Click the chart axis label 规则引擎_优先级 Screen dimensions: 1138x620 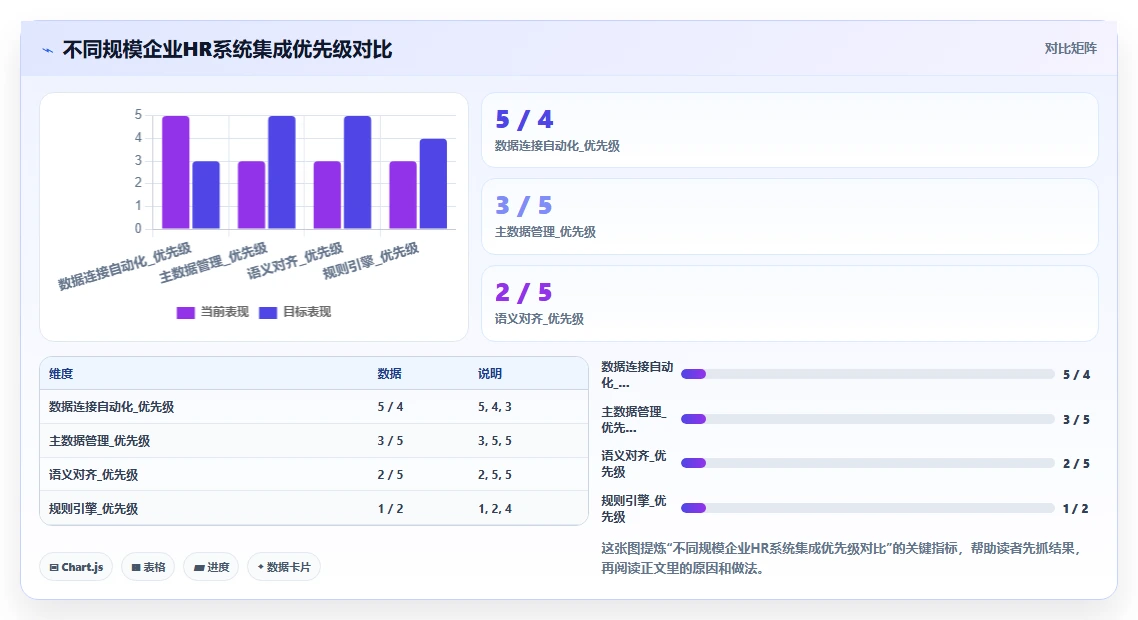pyautogui.click(x=371, y=261)
